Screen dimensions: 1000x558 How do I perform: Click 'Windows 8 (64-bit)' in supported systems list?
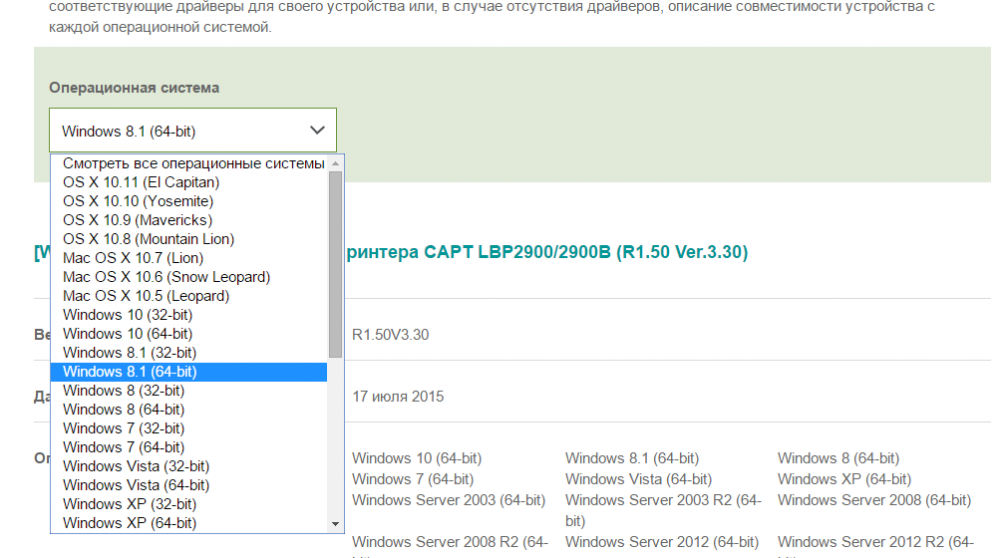(838, 459)
